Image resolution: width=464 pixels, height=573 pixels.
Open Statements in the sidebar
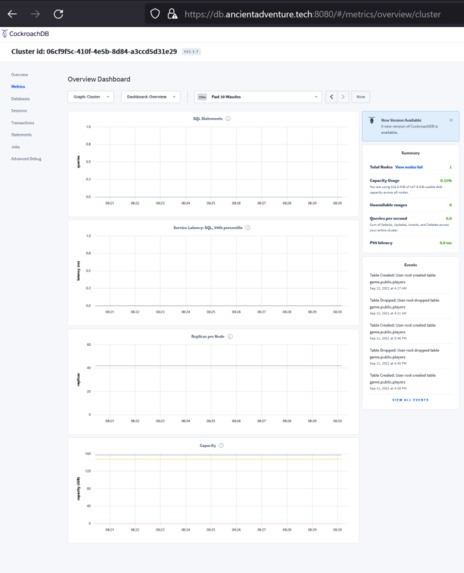point(21,135)
